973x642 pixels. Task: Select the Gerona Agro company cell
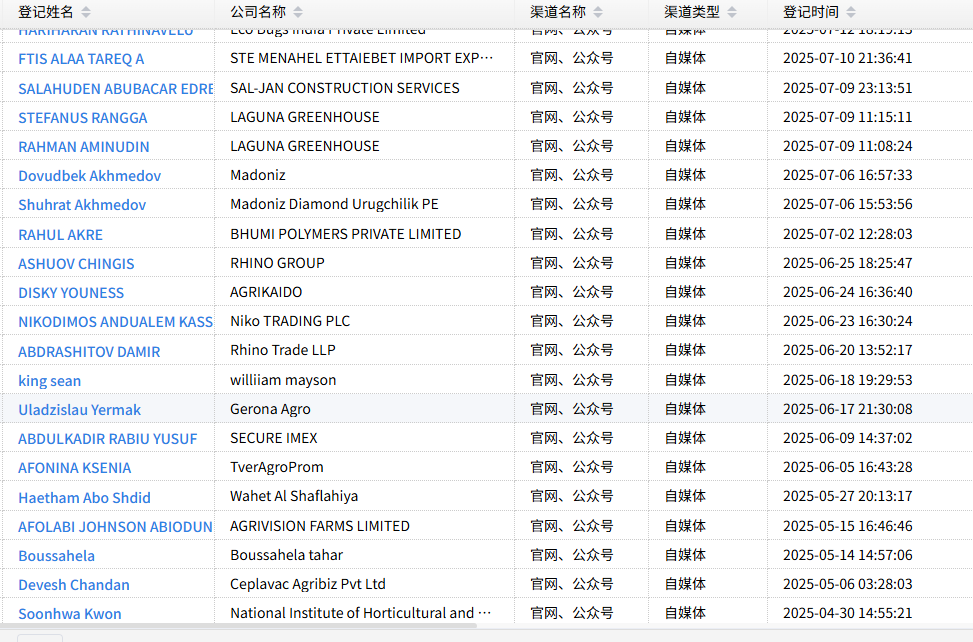270,409
